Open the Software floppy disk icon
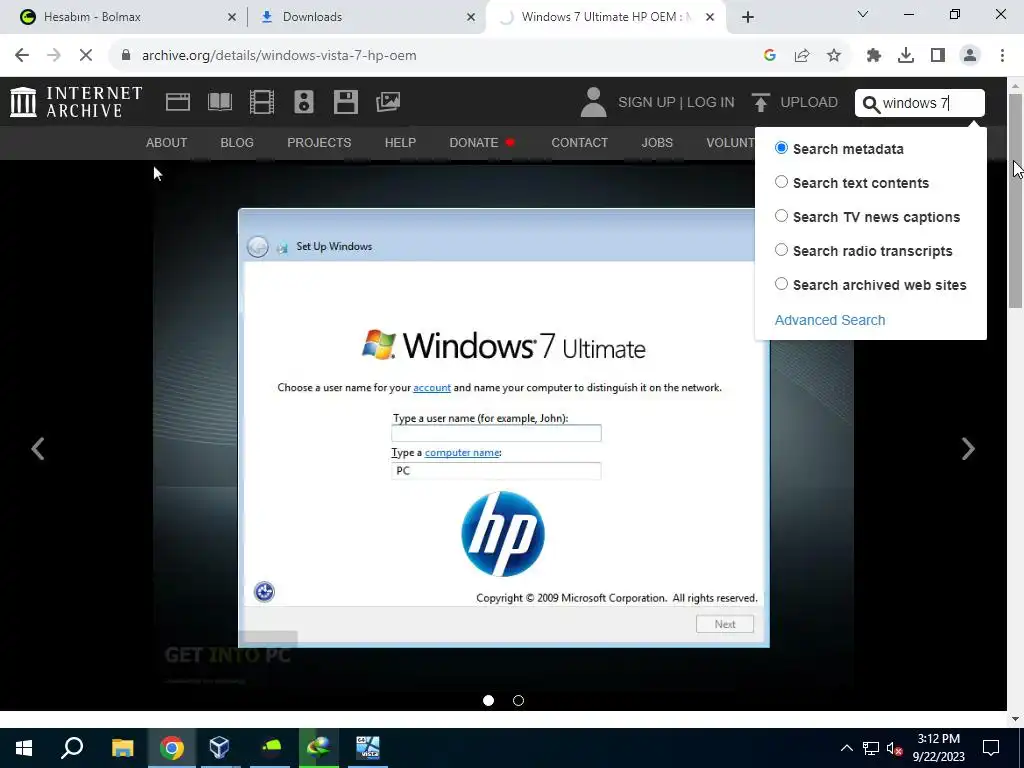 point(345,102)
